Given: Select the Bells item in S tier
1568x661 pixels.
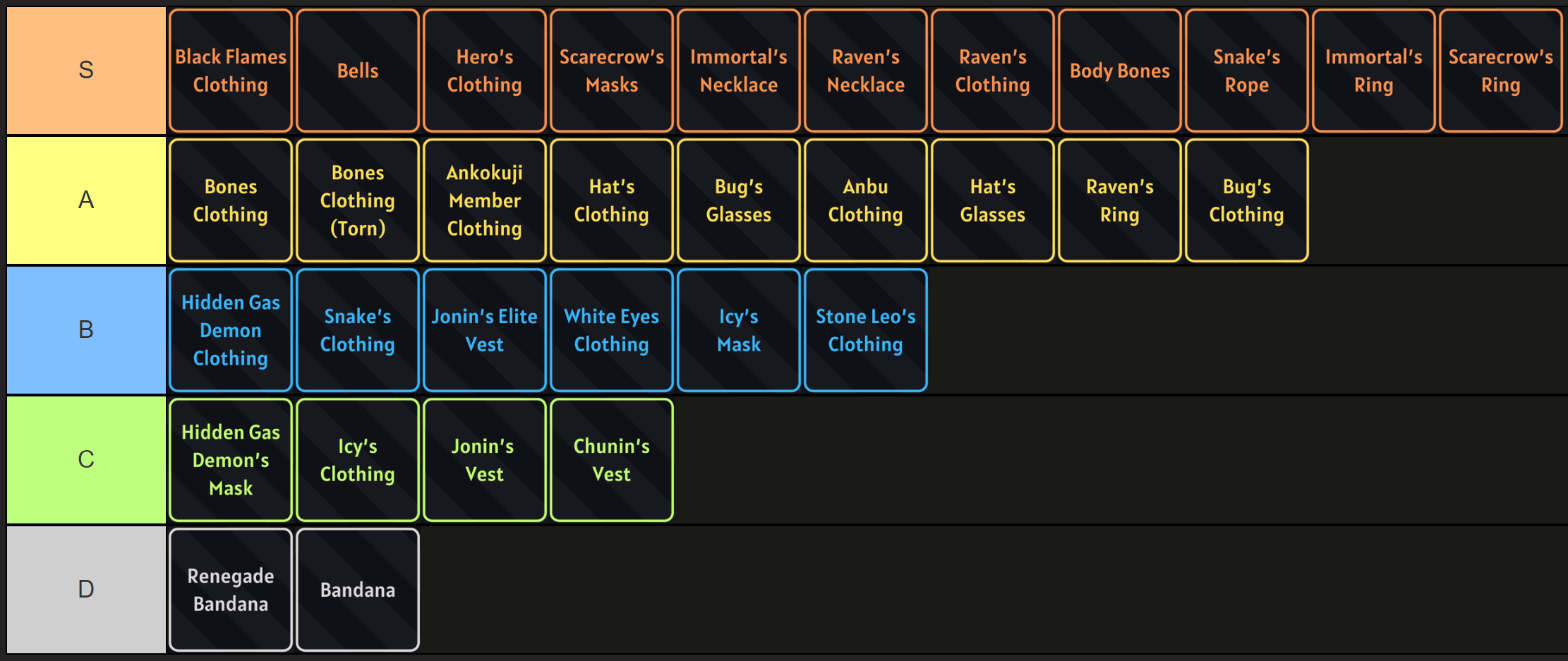Looking at the screenshot, I should (x=358, y=71).
